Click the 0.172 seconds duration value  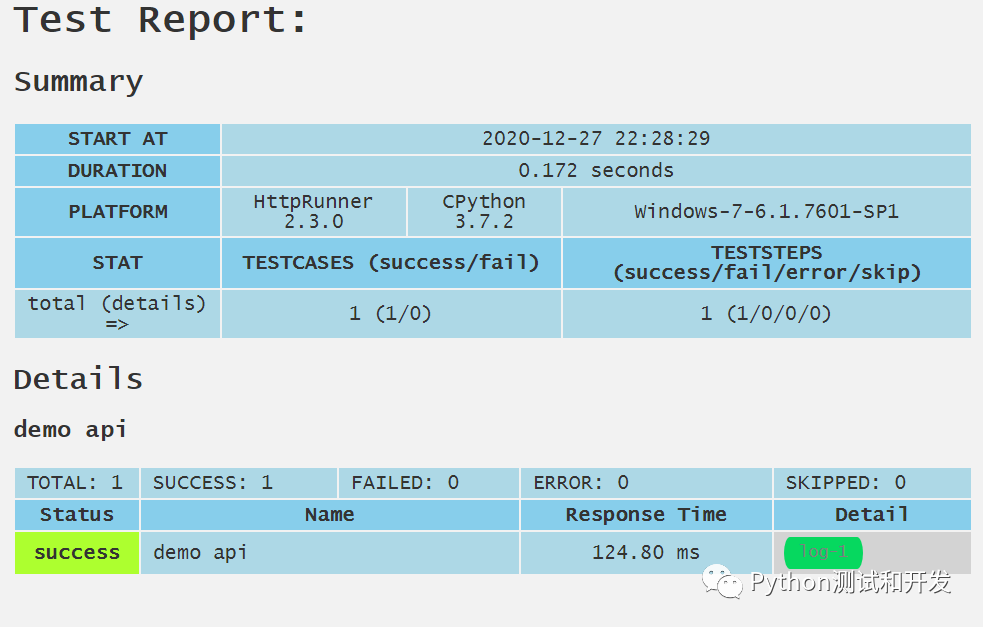pos(596,170)
